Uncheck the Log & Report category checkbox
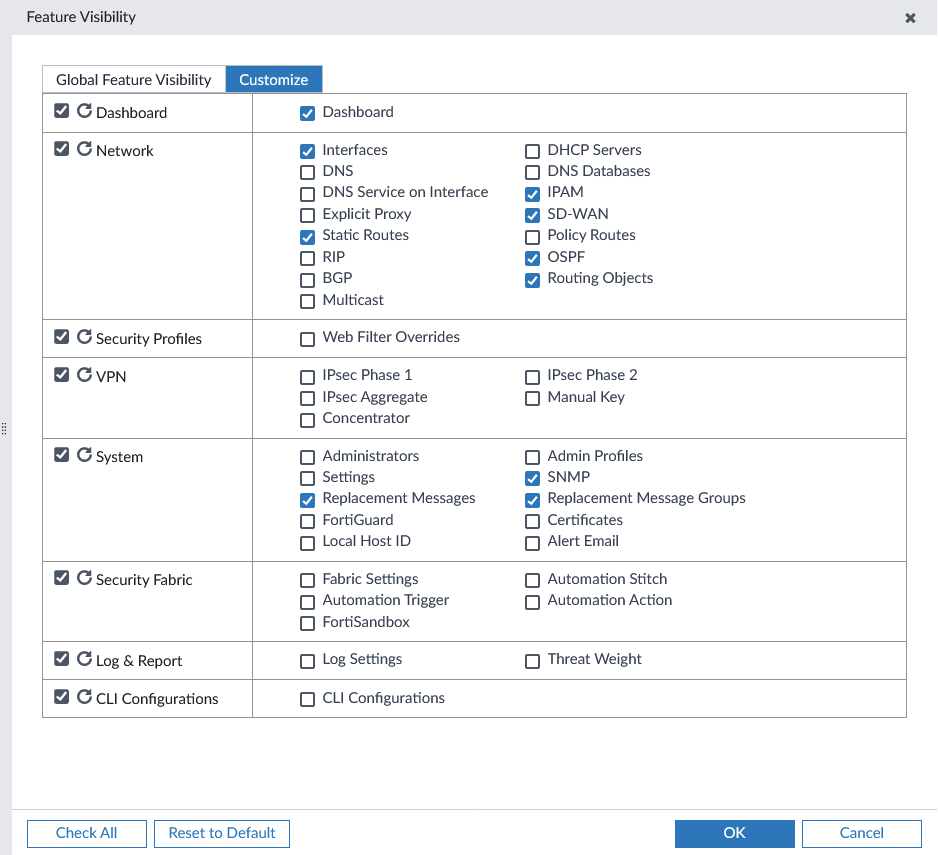The height and width of the screenshot is (855, 938). [x=62, y=659]
